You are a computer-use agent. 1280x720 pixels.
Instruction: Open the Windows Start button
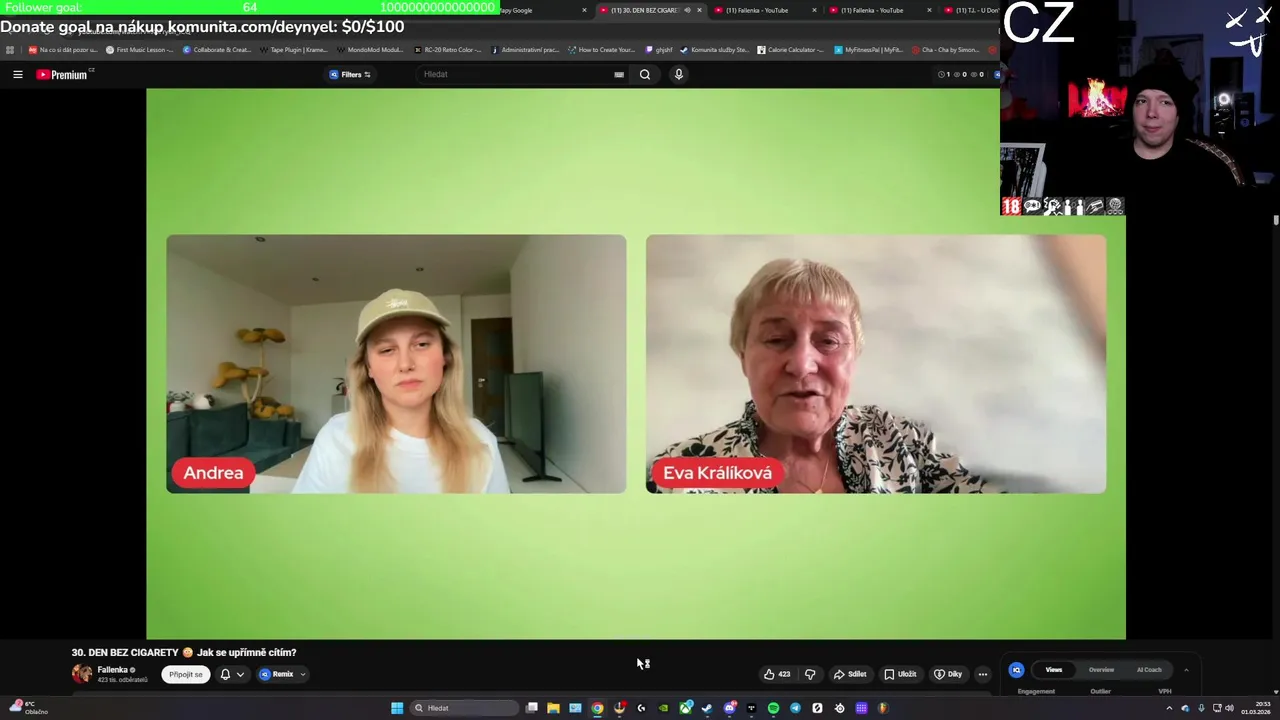point(397,708)
